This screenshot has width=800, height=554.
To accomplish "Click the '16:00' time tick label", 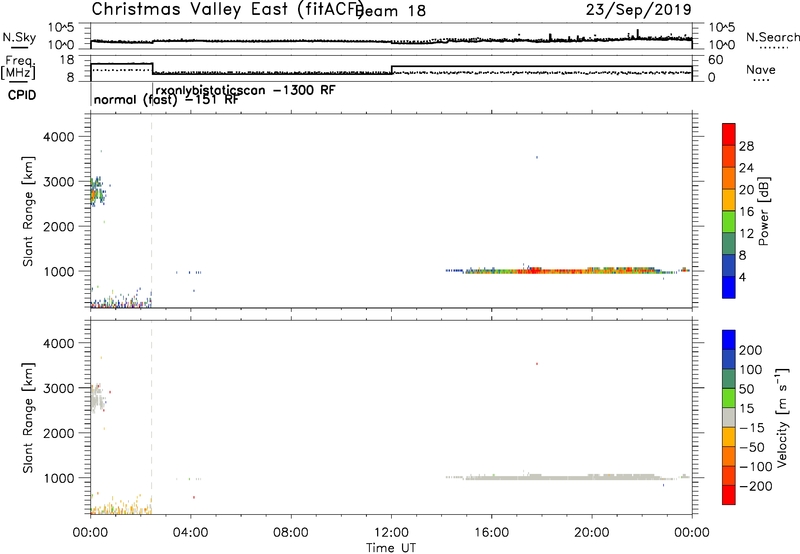I will point(491,533).
